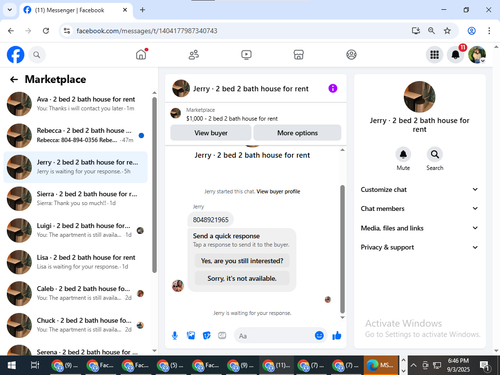Expand the Customize chat section
Viewport: 500px width, 375px height.
(419, 189)
